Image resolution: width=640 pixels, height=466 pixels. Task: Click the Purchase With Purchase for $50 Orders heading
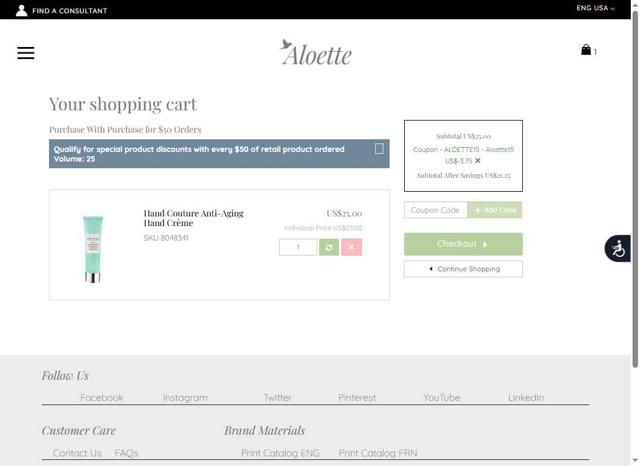click(125, 129)
